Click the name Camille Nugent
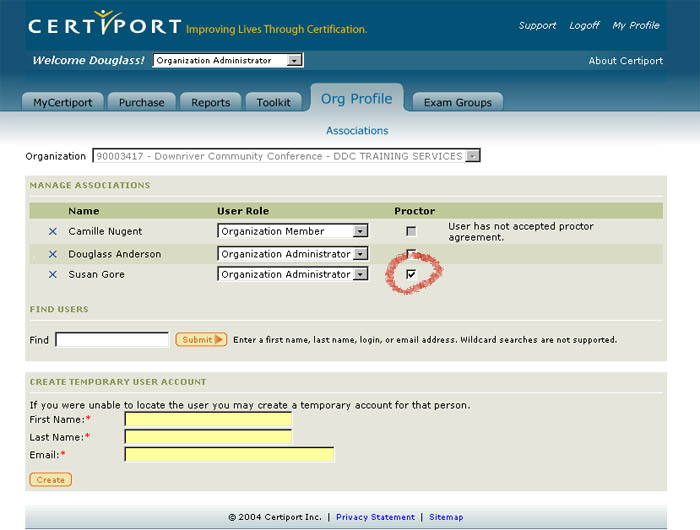This screenshot has height=530, width=700. 105,231
